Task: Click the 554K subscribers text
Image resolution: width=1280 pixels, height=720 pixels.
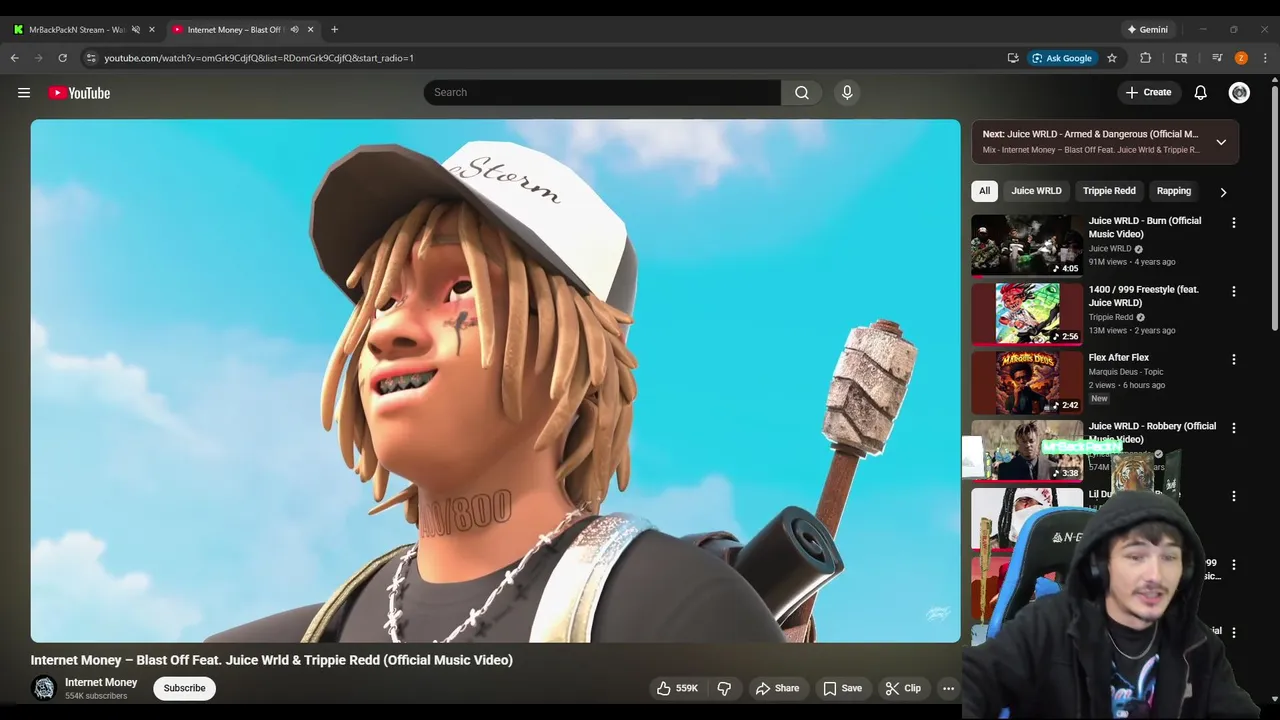Action: click(x=96, y=696)
